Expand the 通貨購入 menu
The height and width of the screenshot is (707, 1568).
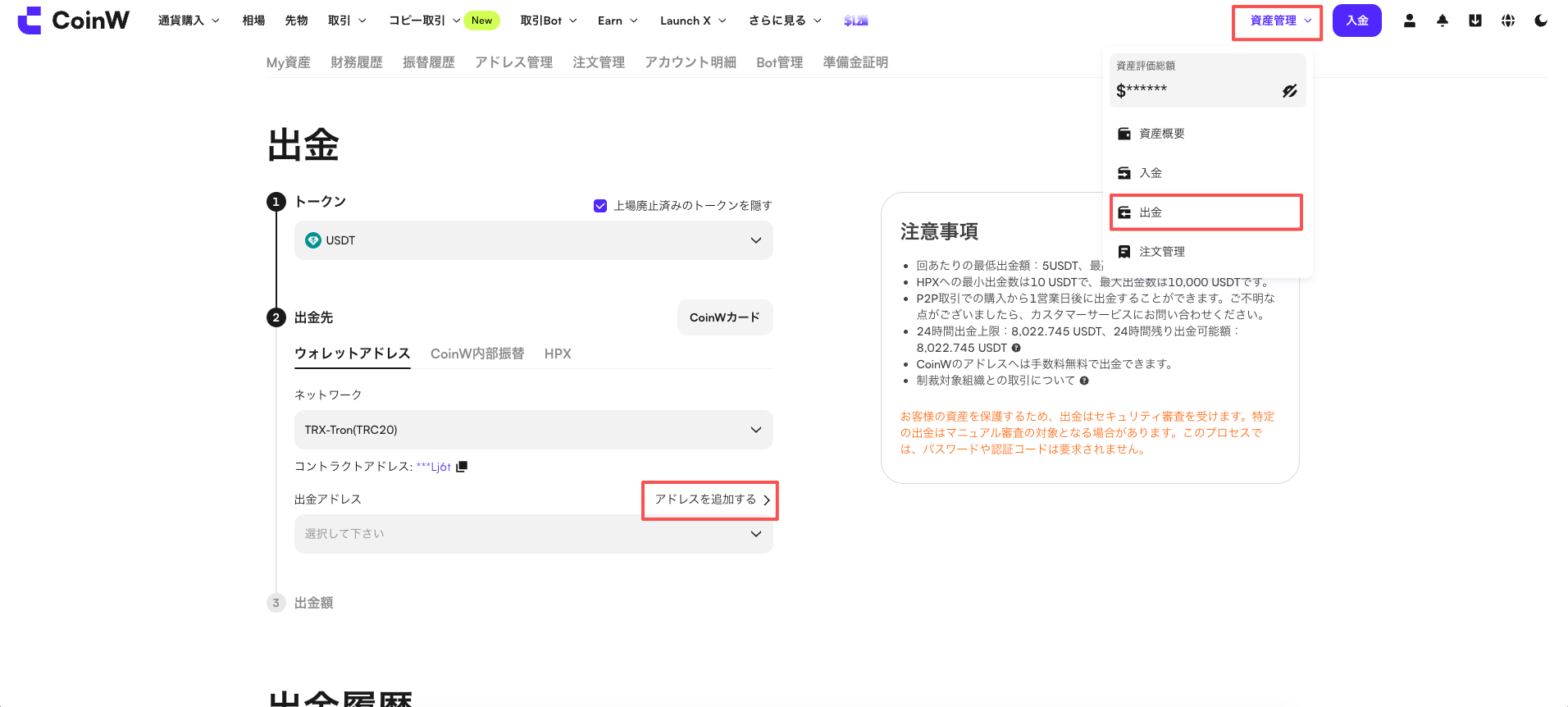click(x=189, y=21)
